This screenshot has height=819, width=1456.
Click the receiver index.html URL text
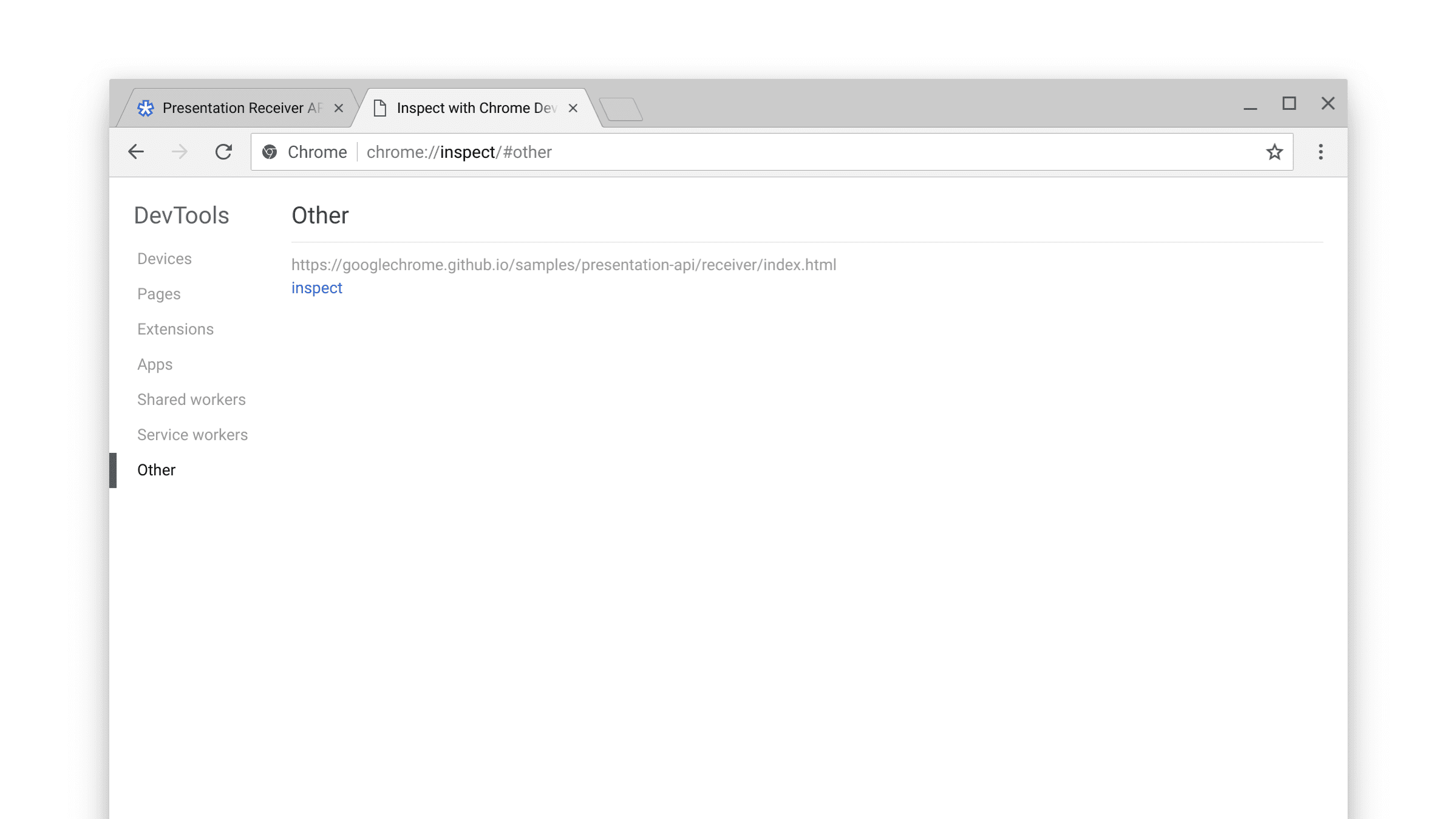coord(564,264)
